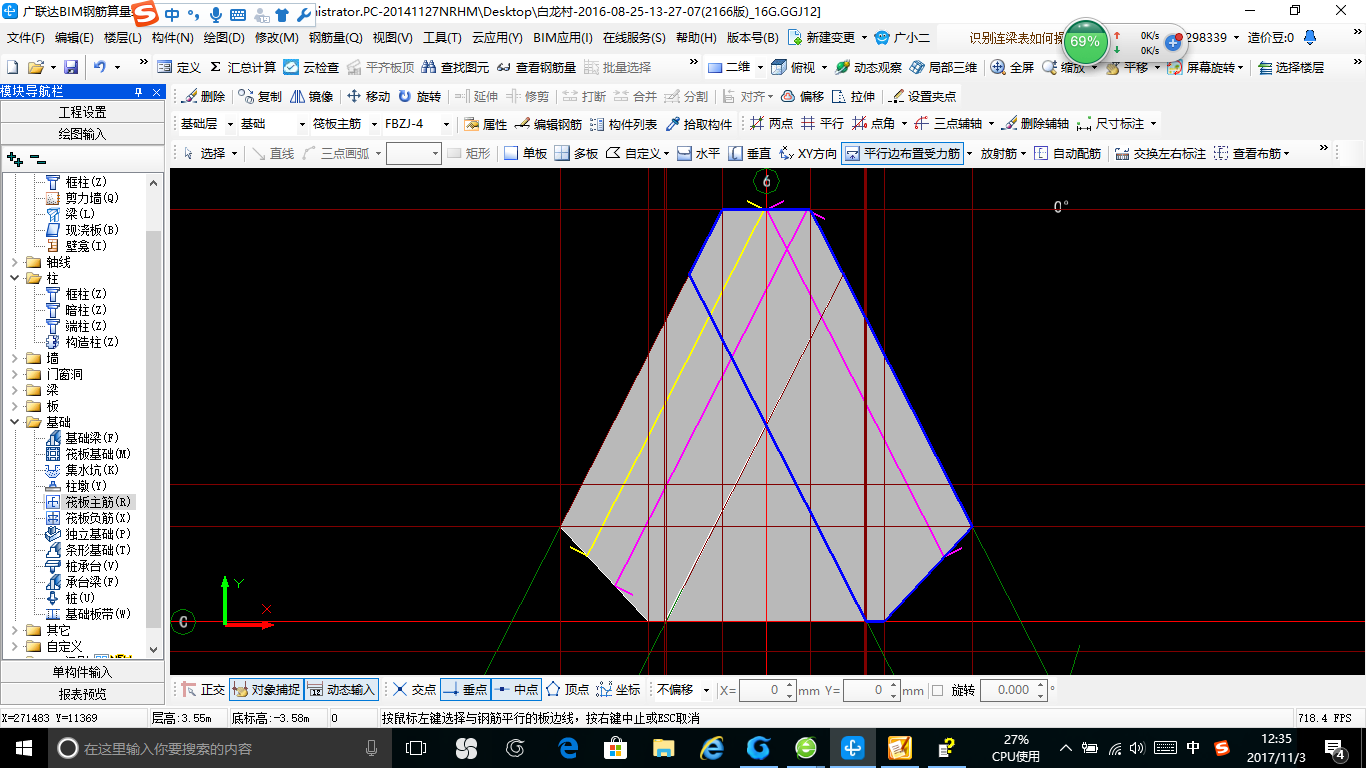Toggle 对象捕捉 object snap
The image size is (1366, 768).
(265, 690)
